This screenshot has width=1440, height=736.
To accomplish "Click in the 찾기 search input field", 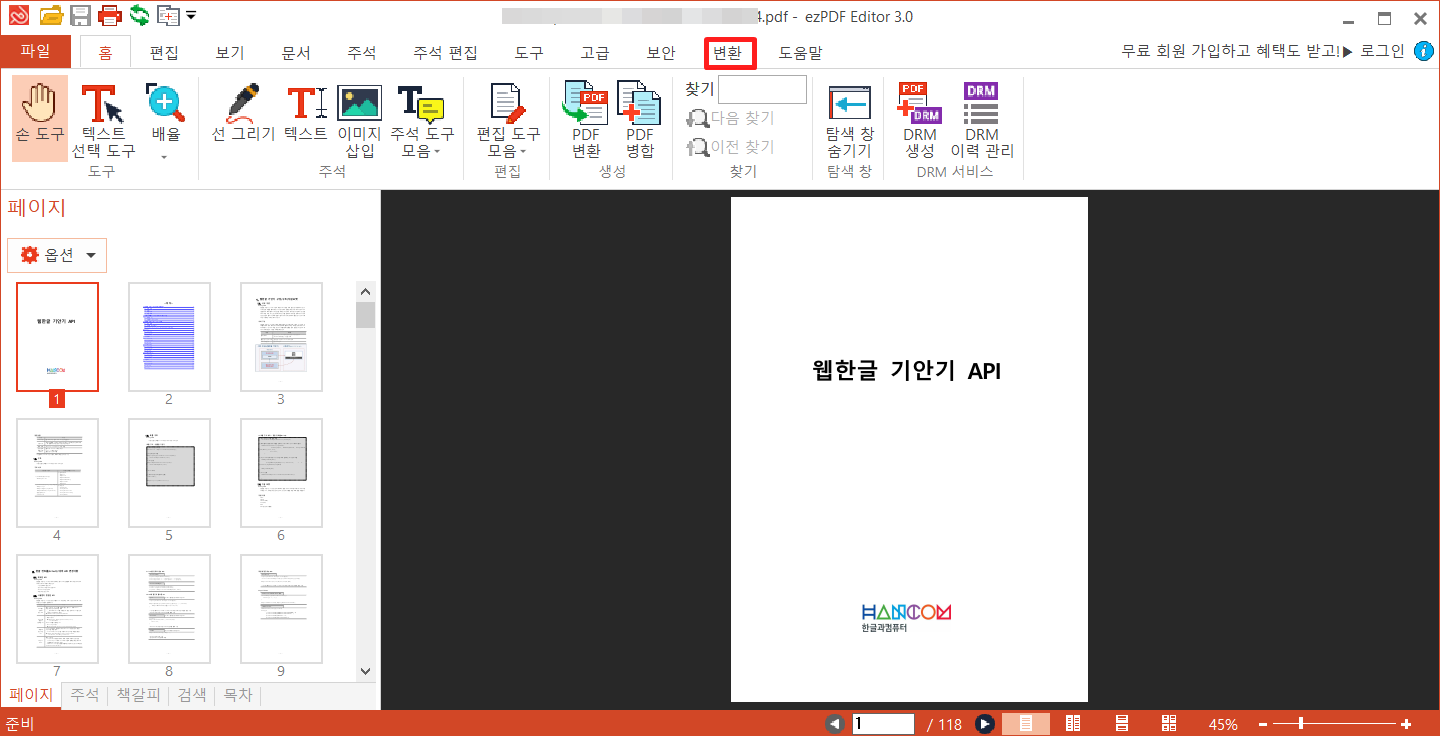I will point(762,90).
